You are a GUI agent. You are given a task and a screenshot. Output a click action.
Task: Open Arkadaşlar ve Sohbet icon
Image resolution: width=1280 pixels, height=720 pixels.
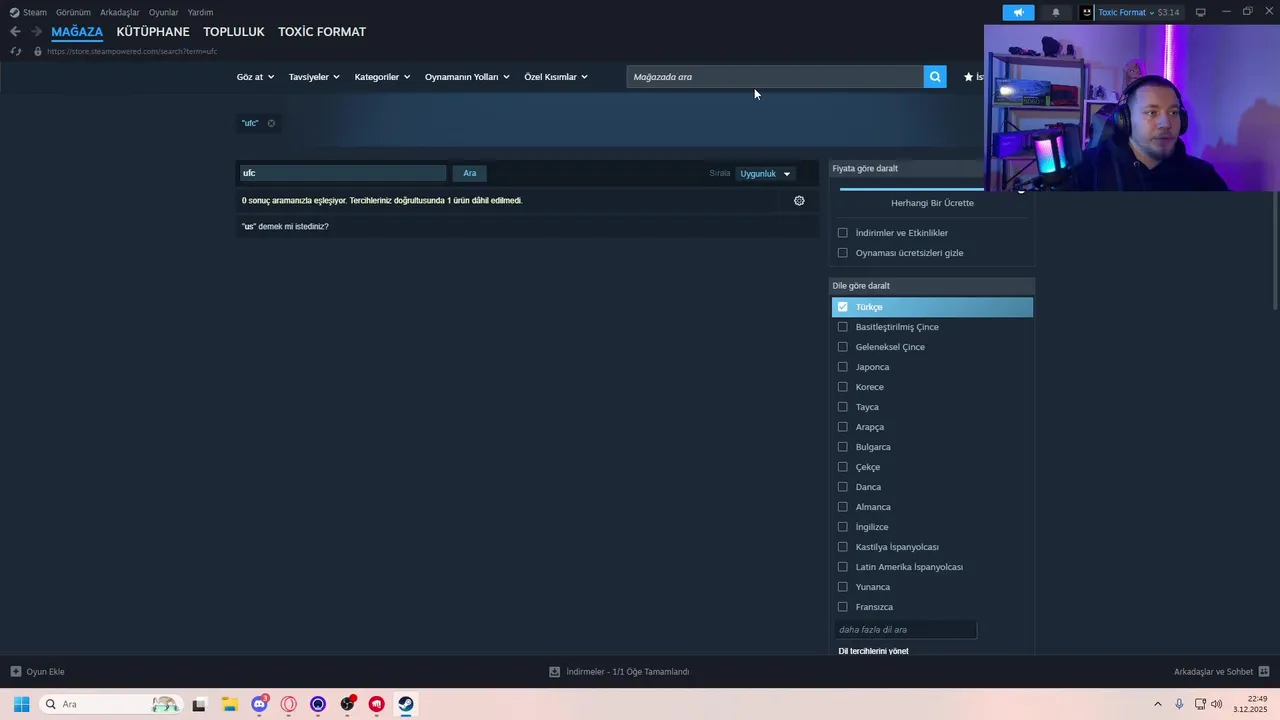(1263, 672)
